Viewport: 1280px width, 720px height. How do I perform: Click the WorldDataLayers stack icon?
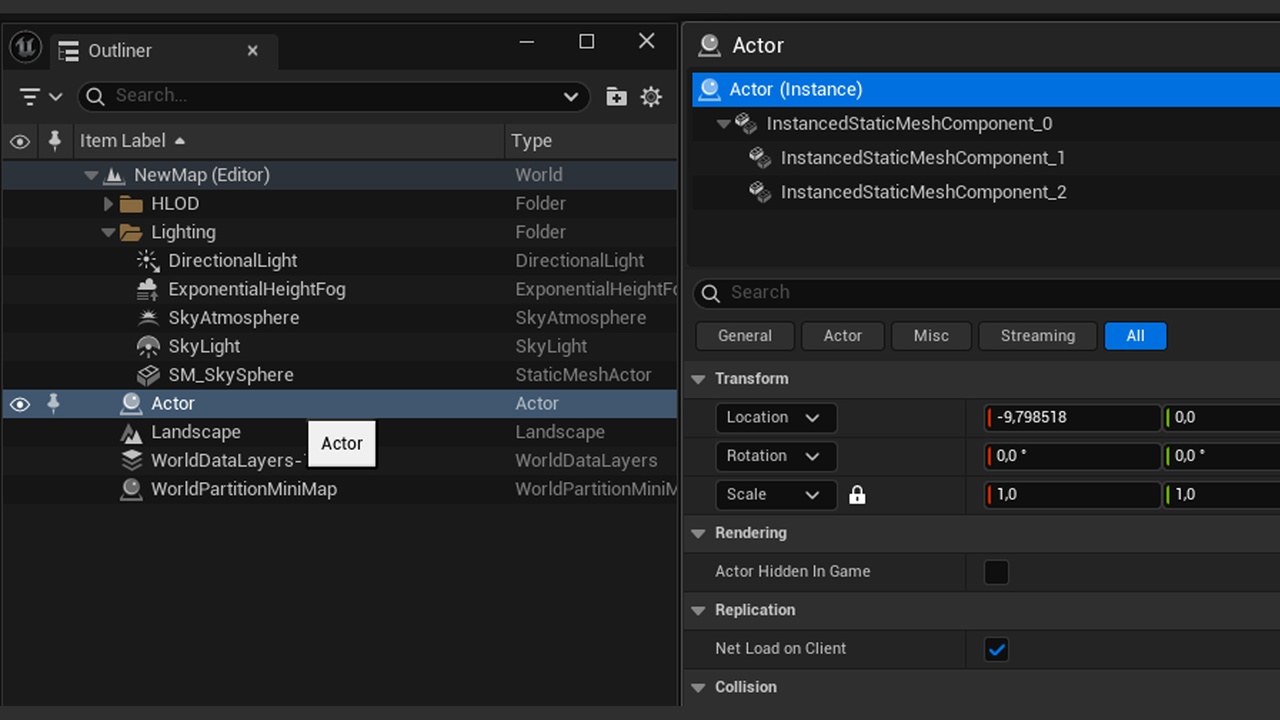coord(131,461)
